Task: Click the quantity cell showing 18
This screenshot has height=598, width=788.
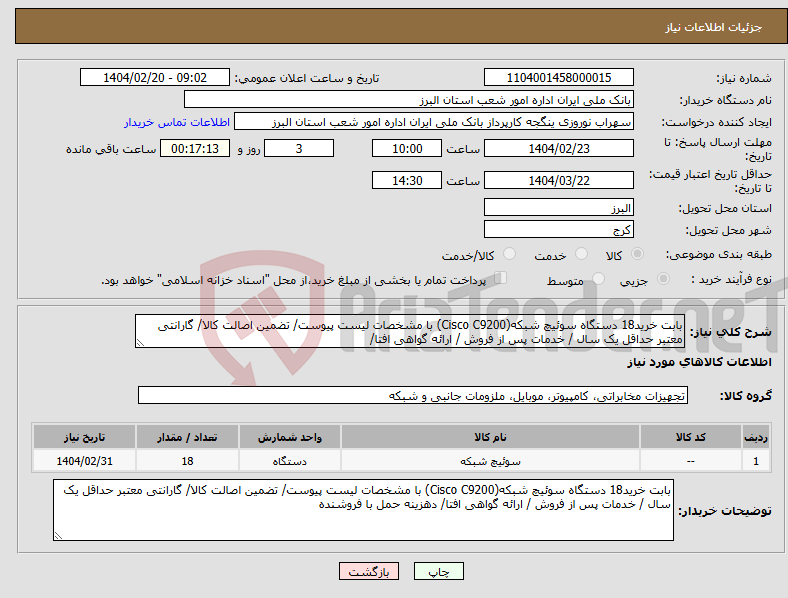Action: click(187, 461)
